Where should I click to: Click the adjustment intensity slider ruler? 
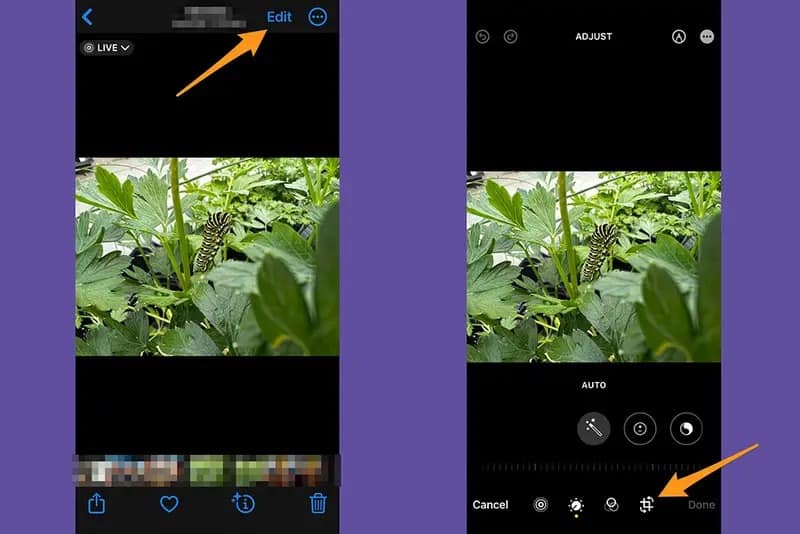pyautogui.click(x=594, y=467)
